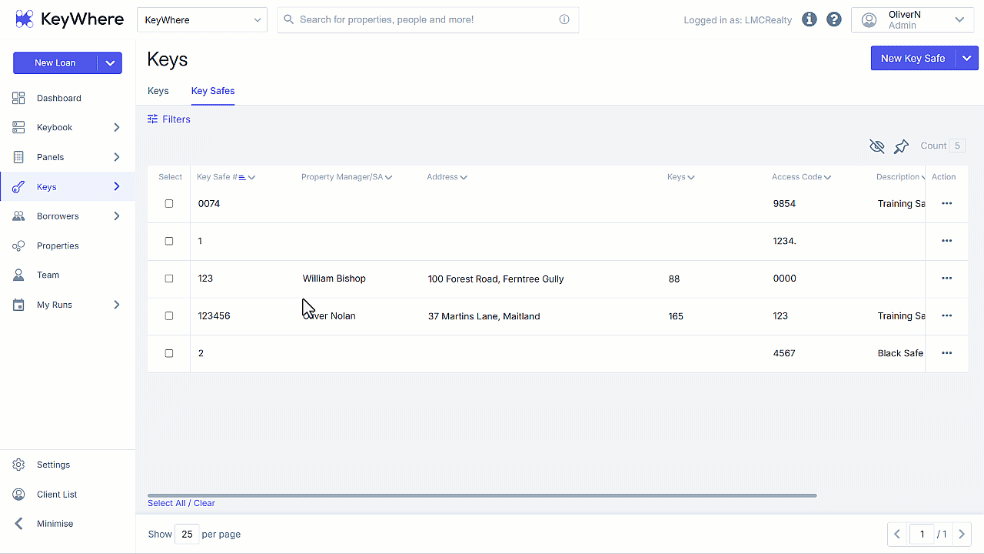The height and width of the screenshot is (554, 984).
Task: Click the Keybook sidebar icon
Action: [x=18, y=127]
